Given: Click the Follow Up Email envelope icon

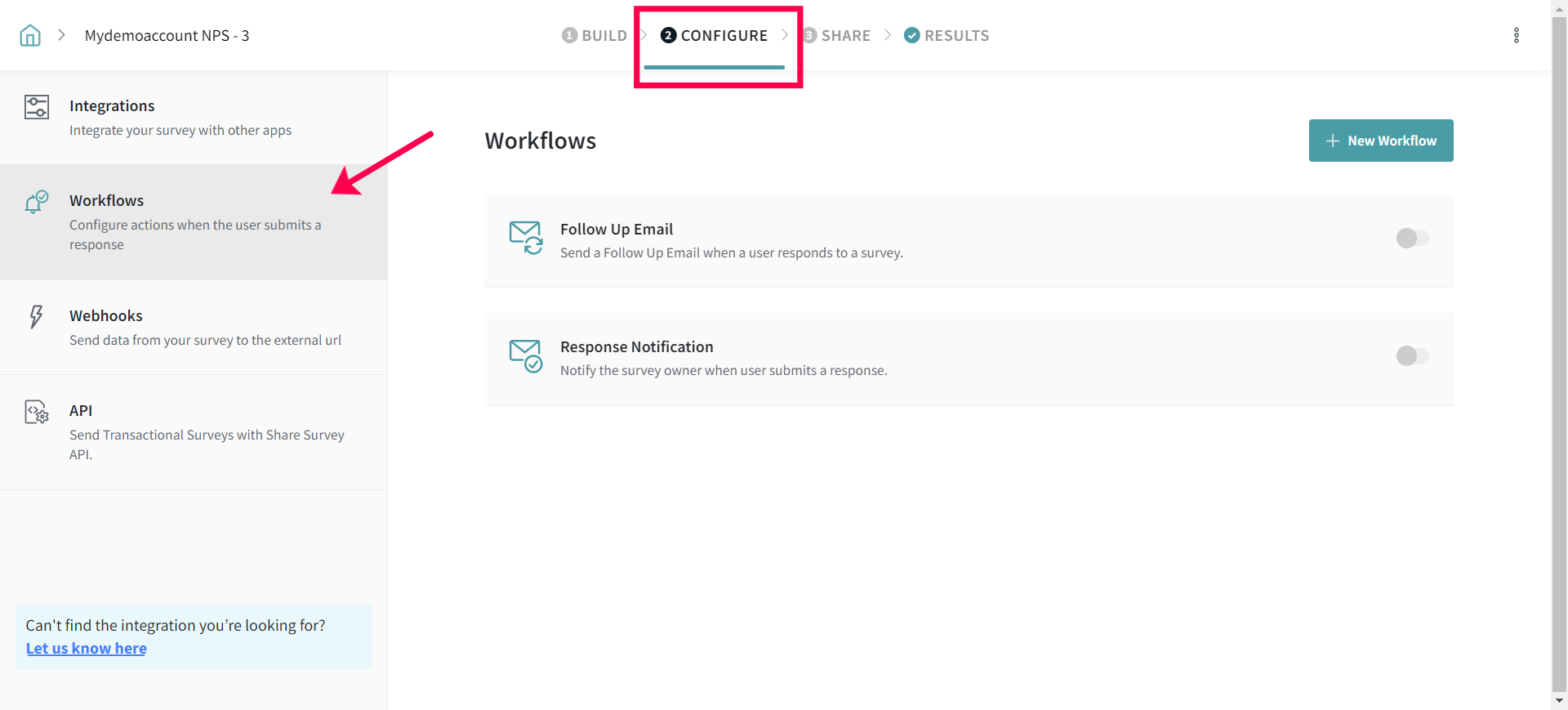Looking at the screenshot, I should (x=525, y=238).
